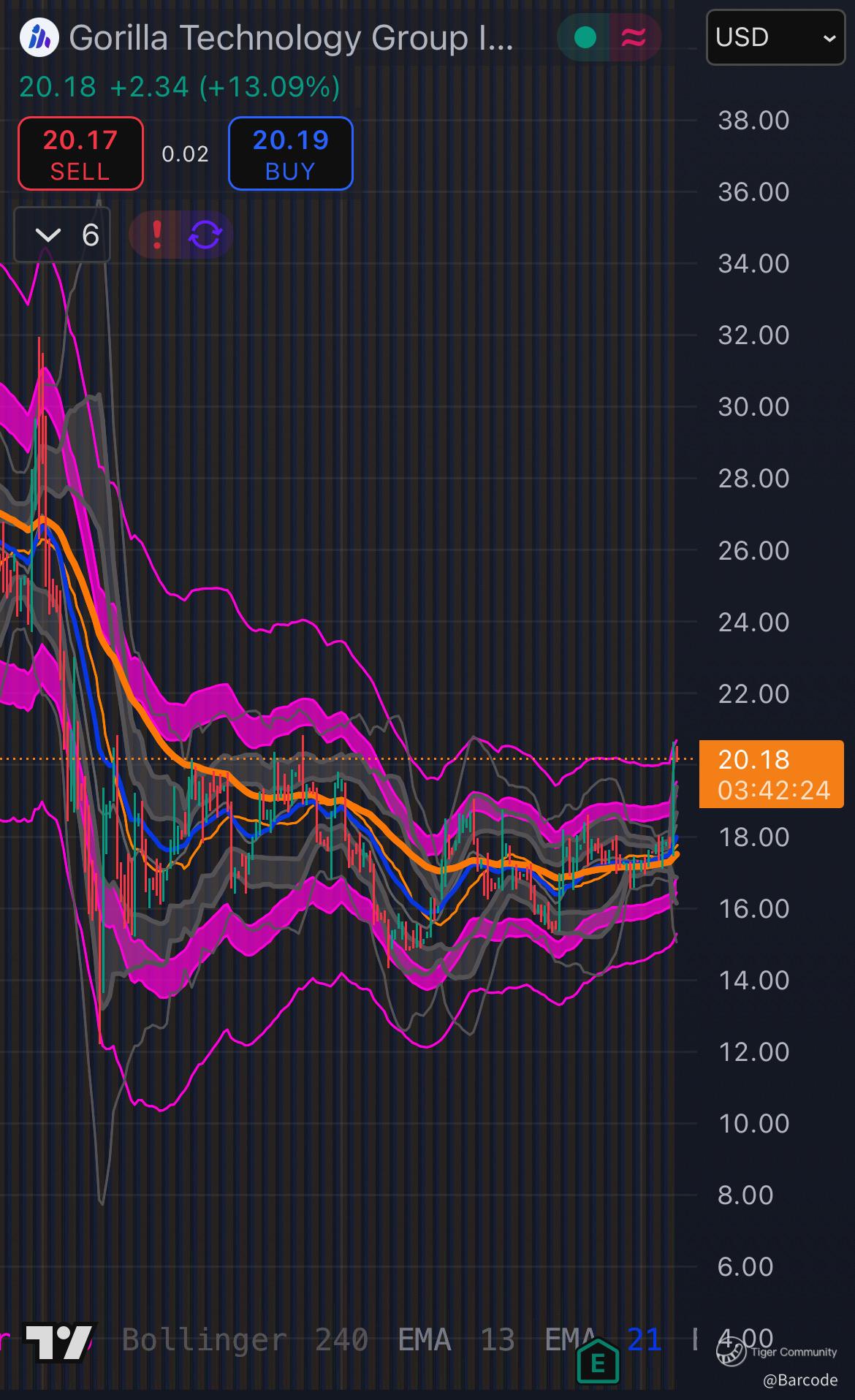Click the 0.02 spread value
Image resolution: width=855 pixels, height=1400 pixels.
186,154
